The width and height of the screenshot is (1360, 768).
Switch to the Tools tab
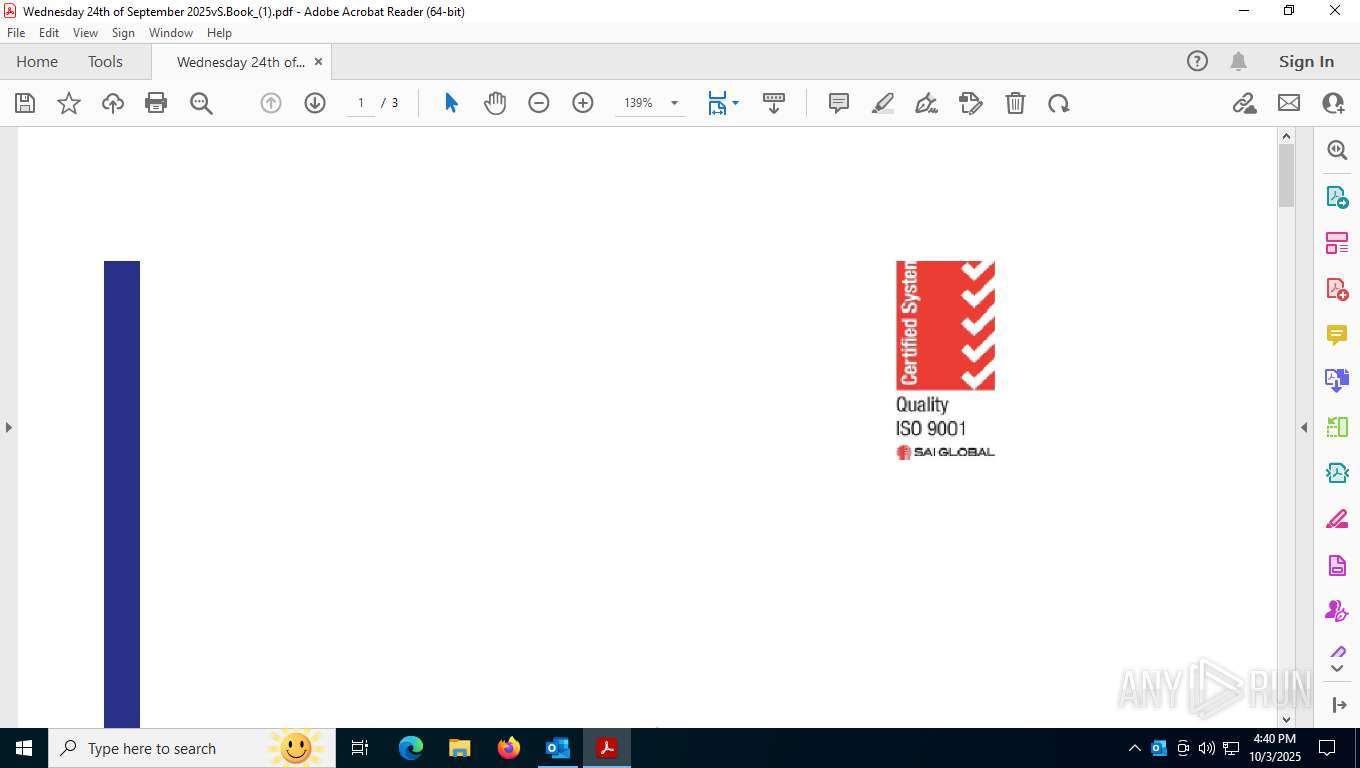(x=105, y=62)
